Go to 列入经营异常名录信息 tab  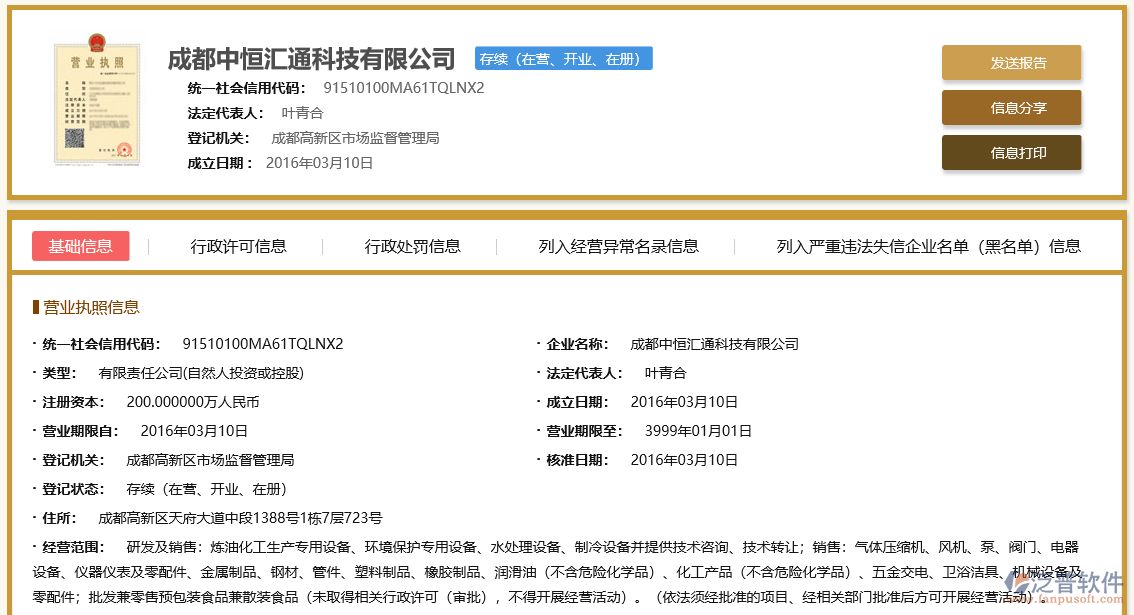(x=618, y=246)
